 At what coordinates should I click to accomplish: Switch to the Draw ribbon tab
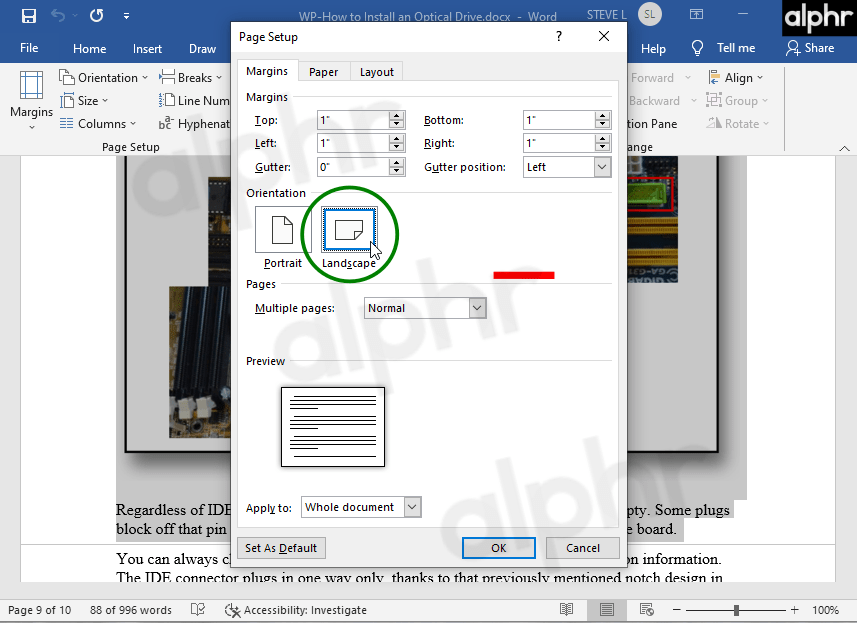pos(202,49)
